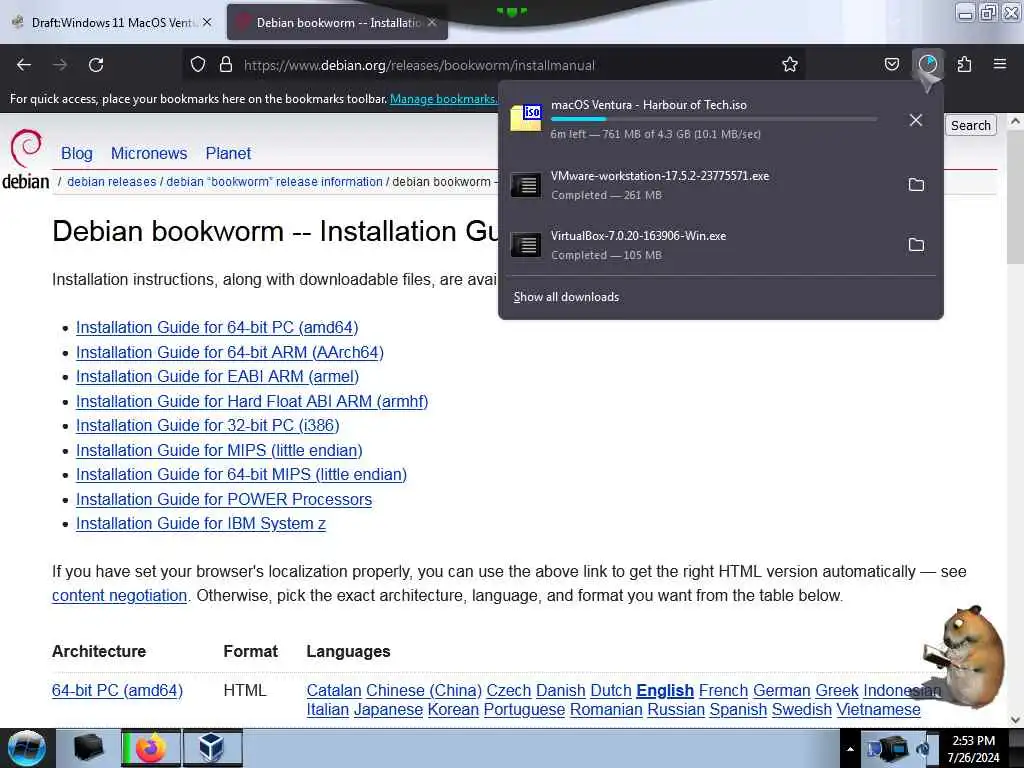Open the Blog navigation item
Screen dimensions: 1024x768
click(x=76, y=153)
